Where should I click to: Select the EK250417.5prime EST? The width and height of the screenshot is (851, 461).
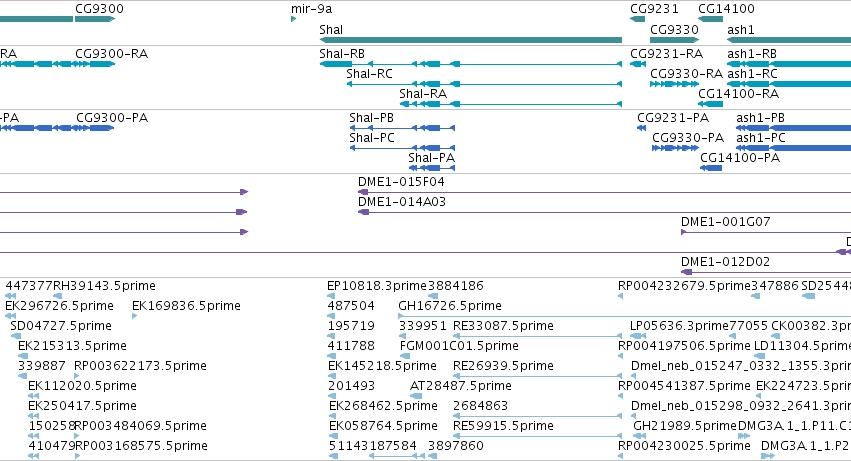[33, 416]
